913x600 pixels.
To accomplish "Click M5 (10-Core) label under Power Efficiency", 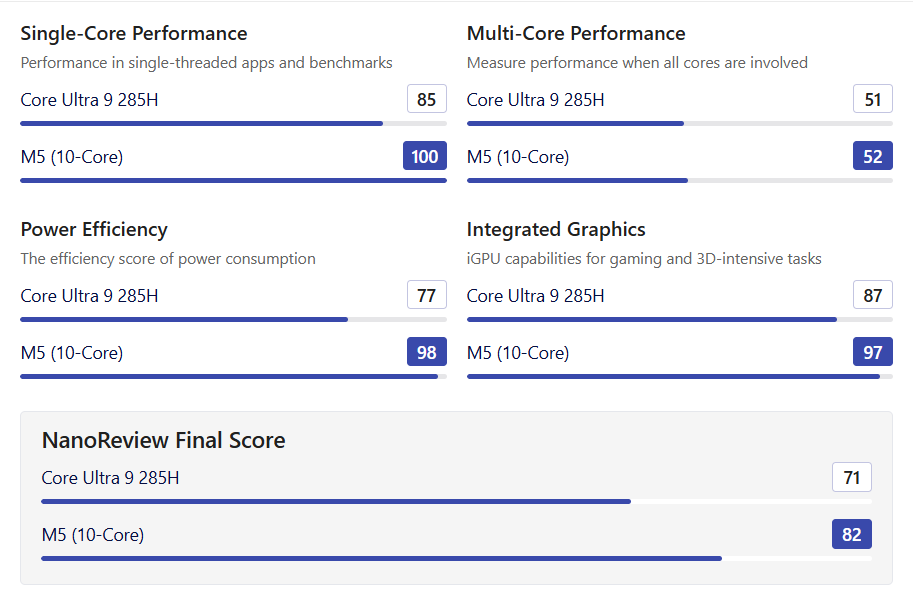I will 72,353.
